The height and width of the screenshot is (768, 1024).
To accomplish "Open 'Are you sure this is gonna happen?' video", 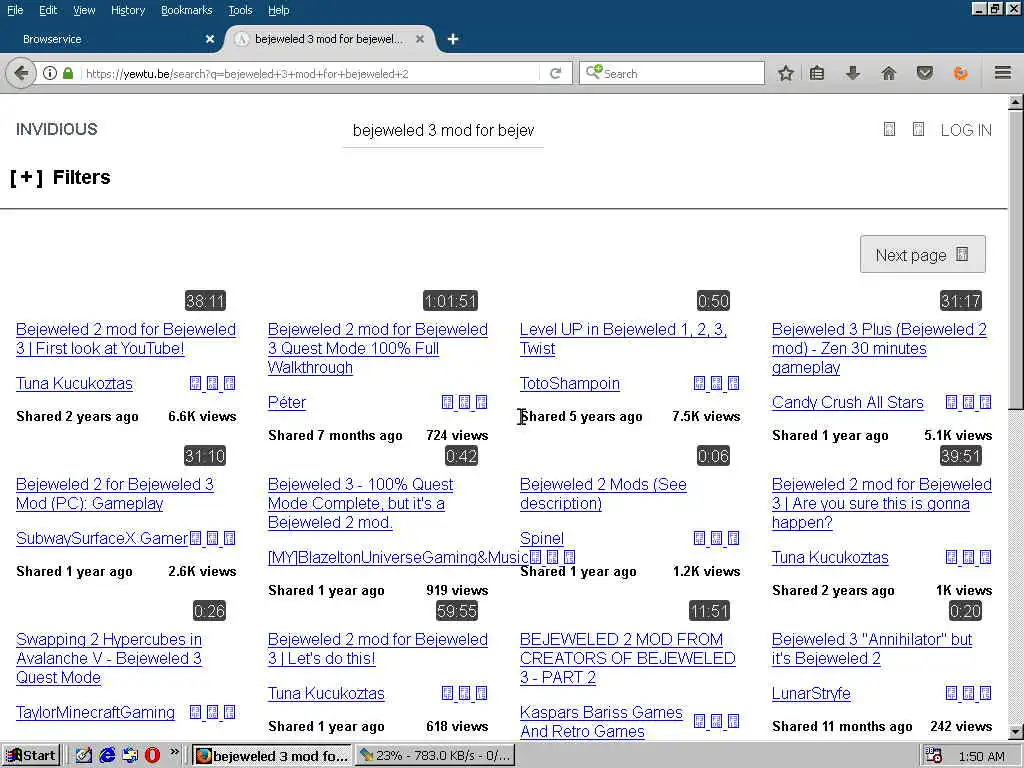I will [882, 503].
